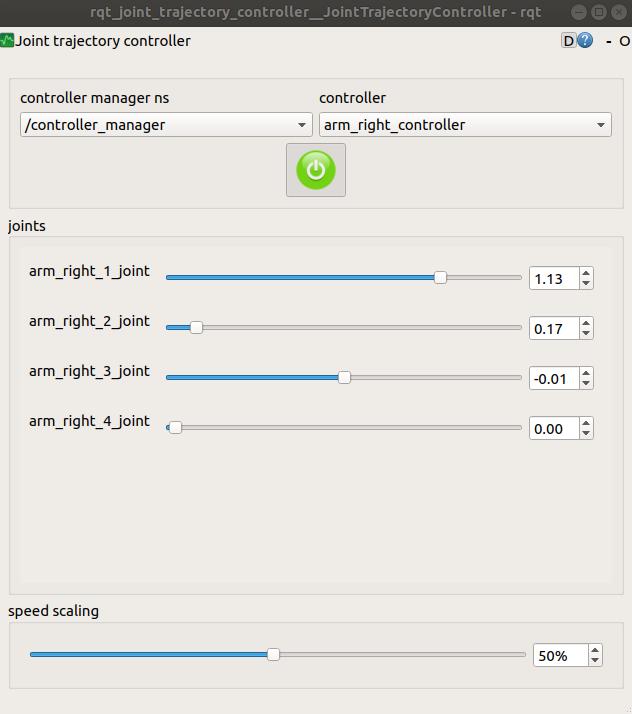Increment the arm_right_1_joint value up arrow
Viewport: 632px width, 714px height.
(586, 273)
